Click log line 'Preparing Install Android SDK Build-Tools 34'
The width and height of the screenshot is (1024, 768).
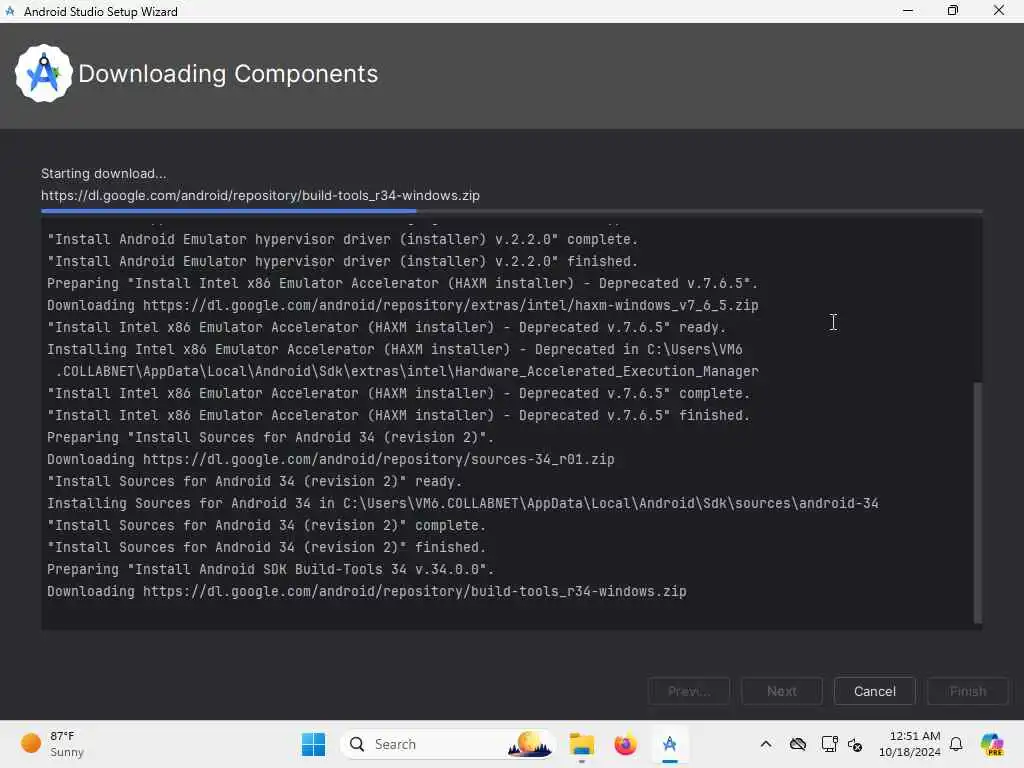270,569
